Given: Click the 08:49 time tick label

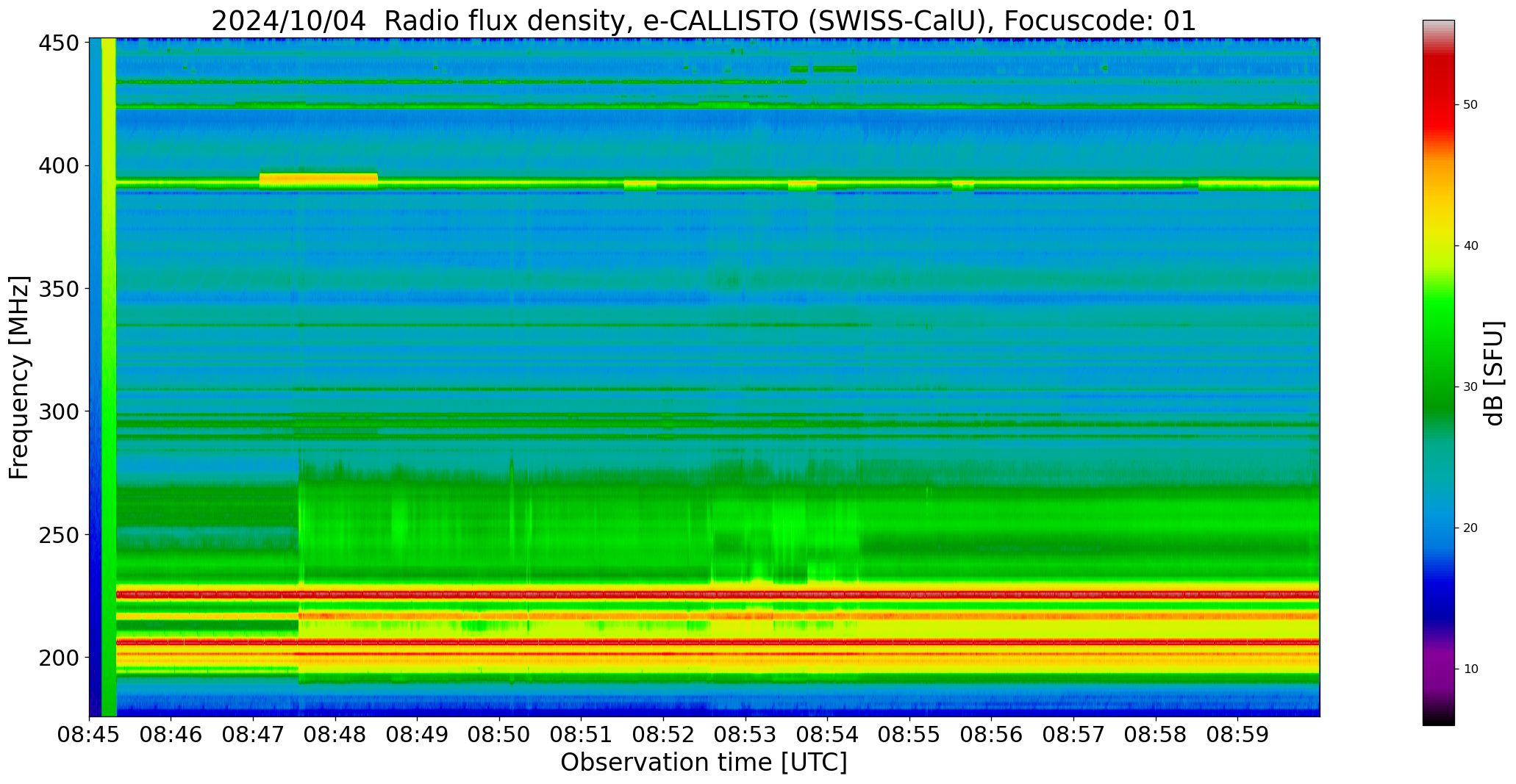Looking at the screenshot, I should click(x=418, y=735).
